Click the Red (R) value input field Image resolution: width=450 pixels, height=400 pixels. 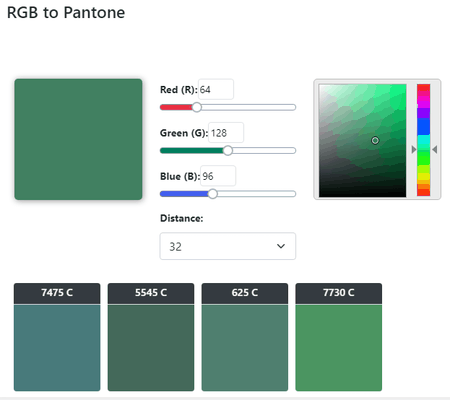coord(216,89)
